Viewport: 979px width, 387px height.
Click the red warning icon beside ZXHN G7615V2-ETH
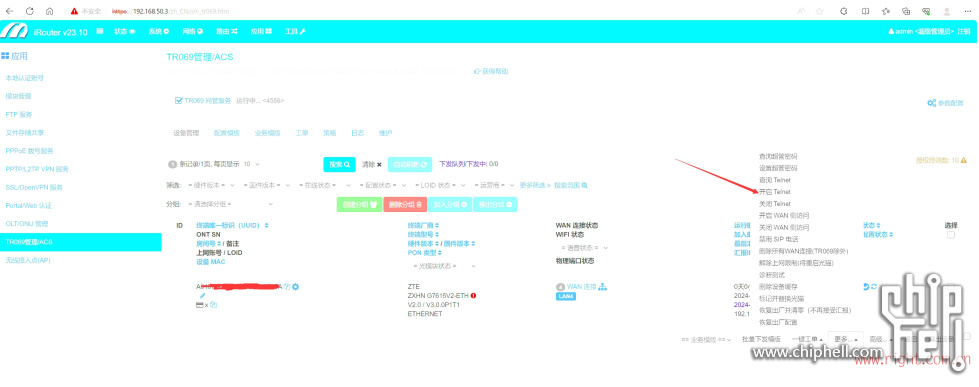tap(473, 295)
